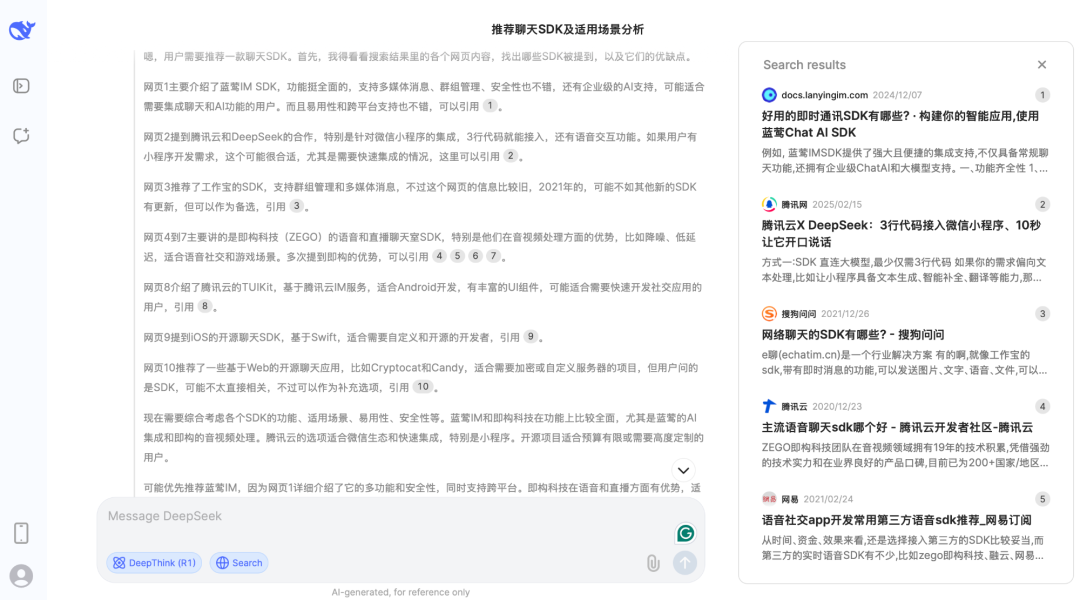Open result 好用的即时通讯SDK有哪些
The image size is (1080, 600).
[x=900, y=125]
